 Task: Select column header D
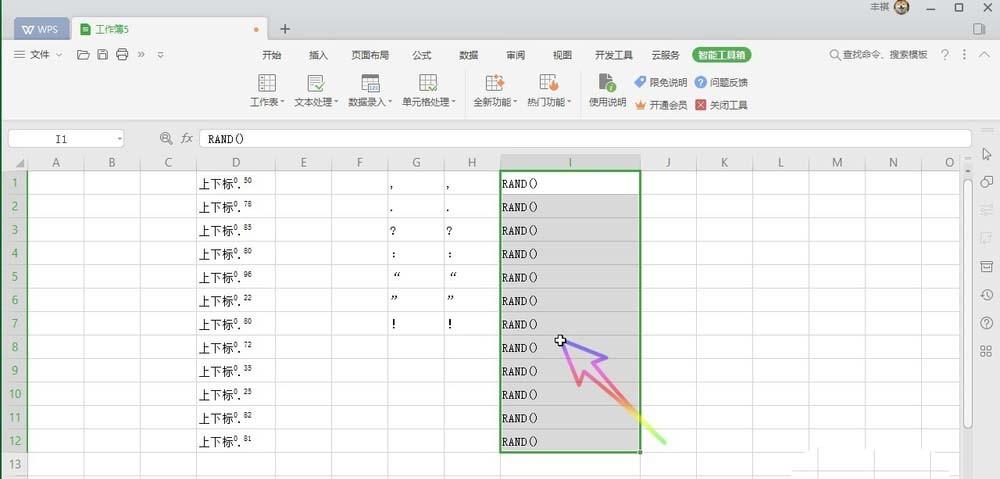coord(236,163)
